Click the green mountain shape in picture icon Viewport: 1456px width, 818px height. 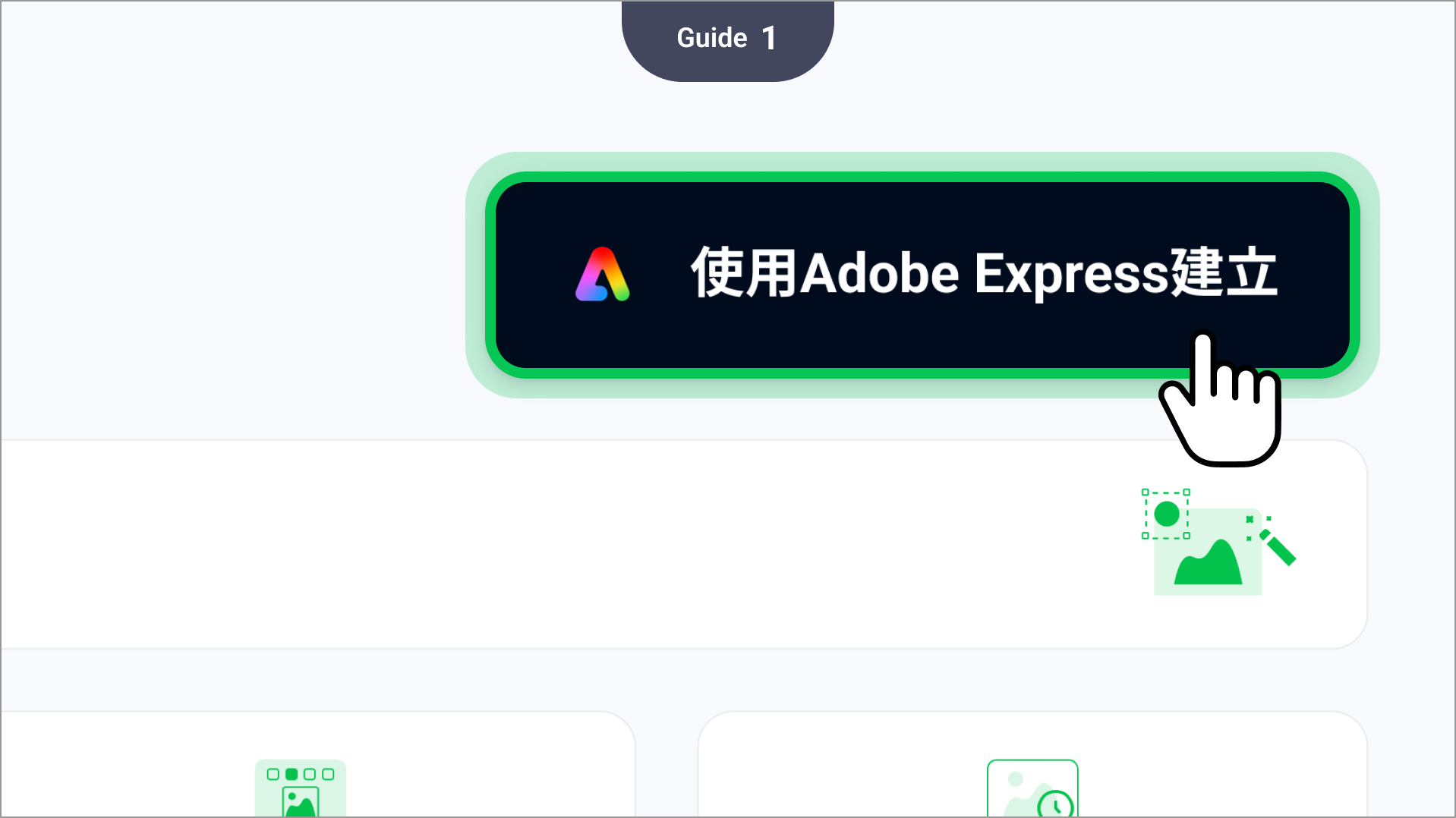[x=1208, y=562]
